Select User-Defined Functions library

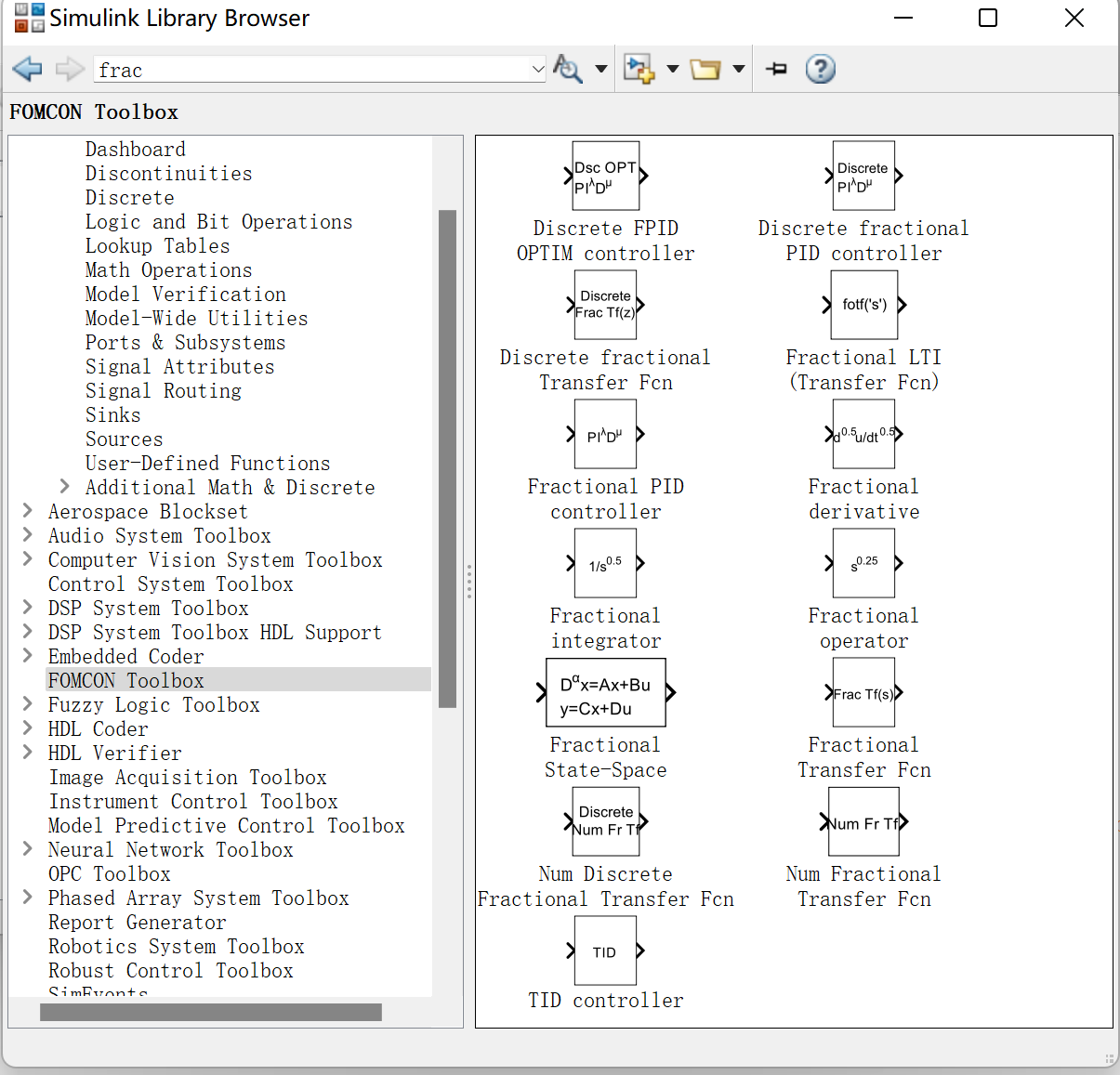tap(208, 464)
